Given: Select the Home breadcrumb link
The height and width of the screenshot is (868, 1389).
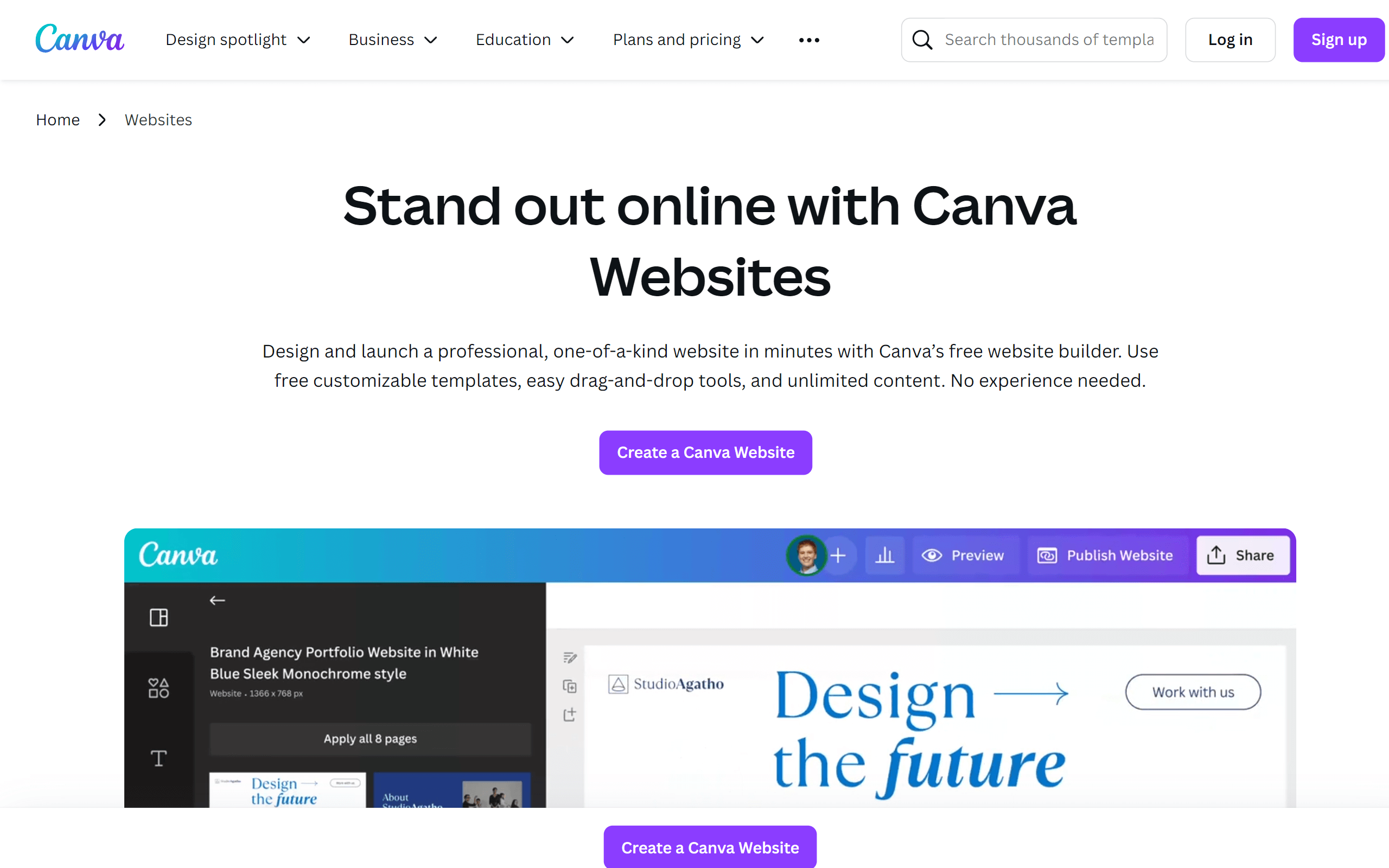Looking at the screenshot, I should tap(57, 119).
